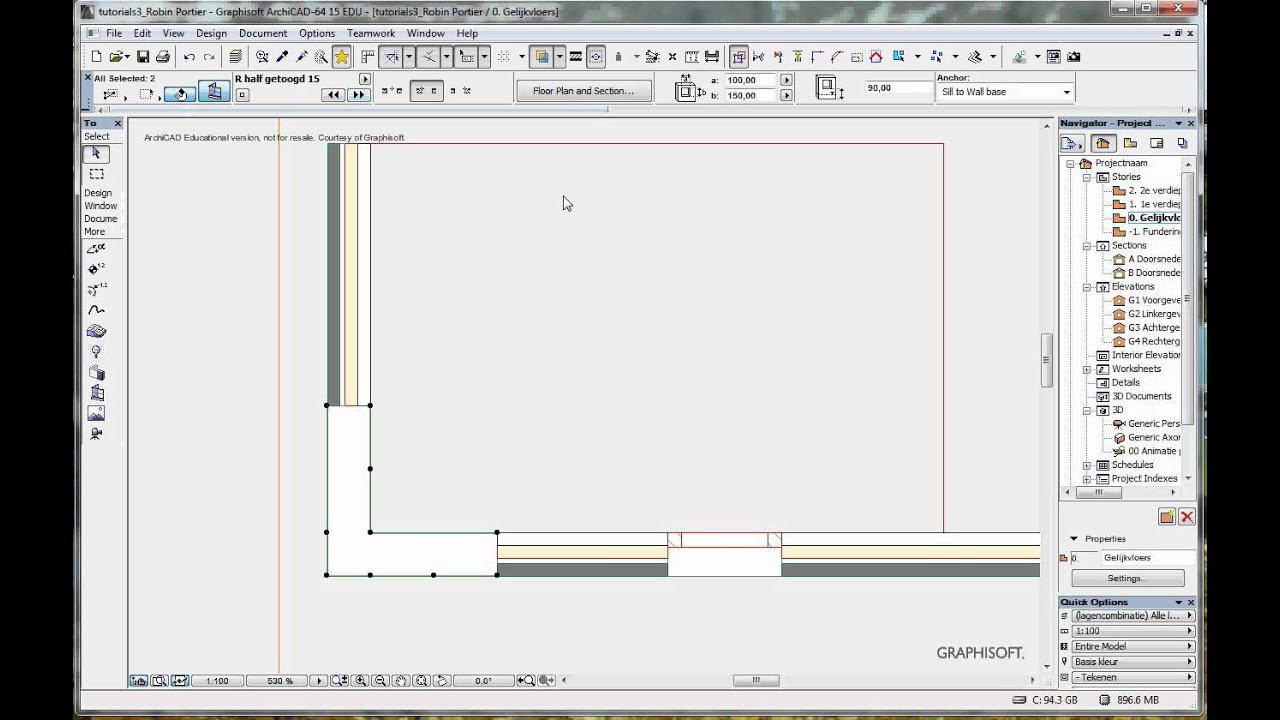
Task: Click next library part double-arrow button
Action: coord(358,95)
